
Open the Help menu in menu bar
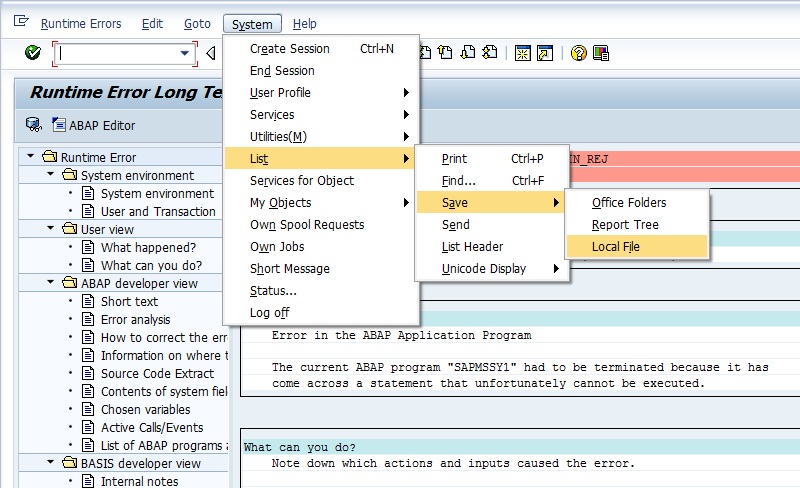(x=304, y=24)
